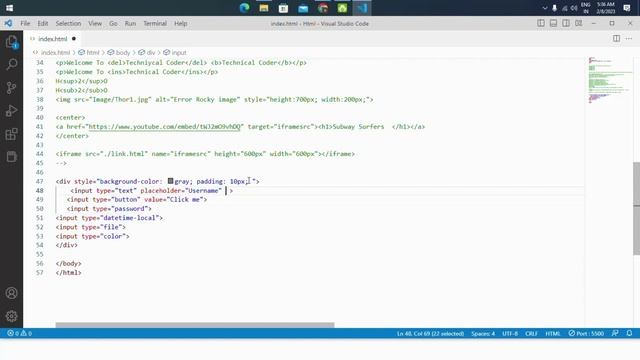Screen dimensions: 640x360
Task: Click div in the breadcrumb
Action: [x=151, y=53]
